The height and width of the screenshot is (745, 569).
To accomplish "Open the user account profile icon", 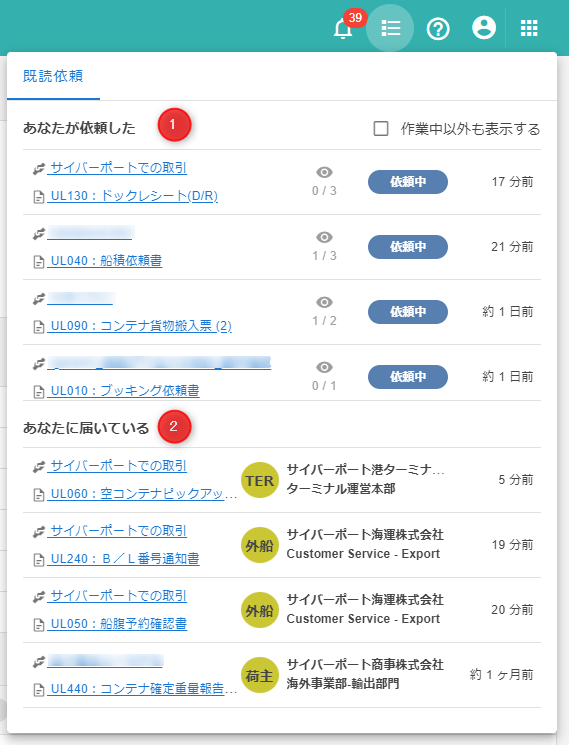I will (x=484, y=28).
